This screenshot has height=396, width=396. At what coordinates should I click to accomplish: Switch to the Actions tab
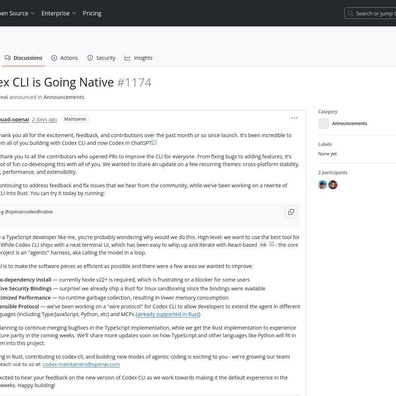coord(64,58)
